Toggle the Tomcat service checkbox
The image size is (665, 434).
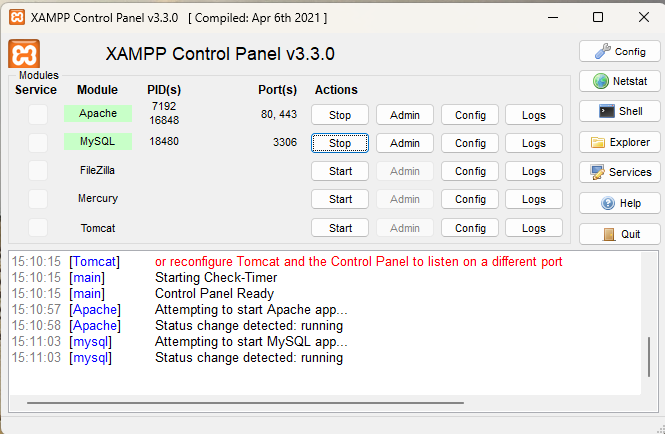pyautogui.click(x=38, y=227)
